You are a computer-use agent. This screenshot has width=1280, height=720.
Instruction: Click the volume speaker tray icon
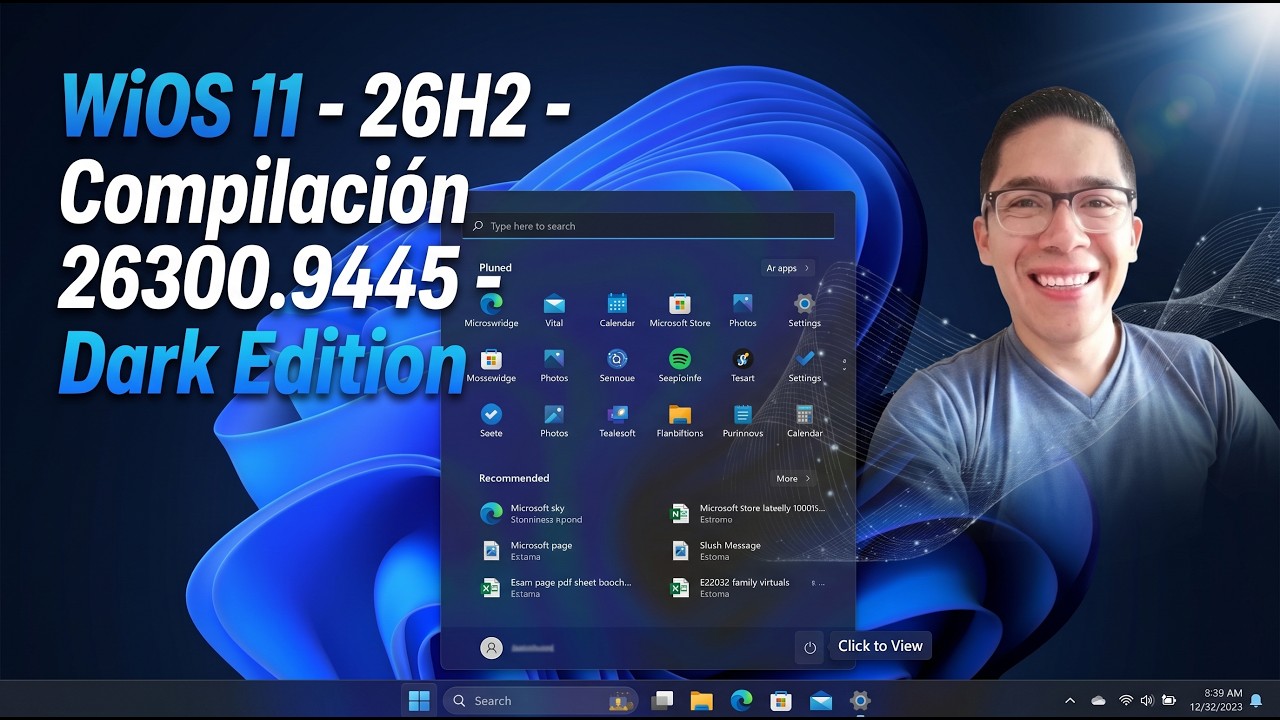coord(1147,701)
